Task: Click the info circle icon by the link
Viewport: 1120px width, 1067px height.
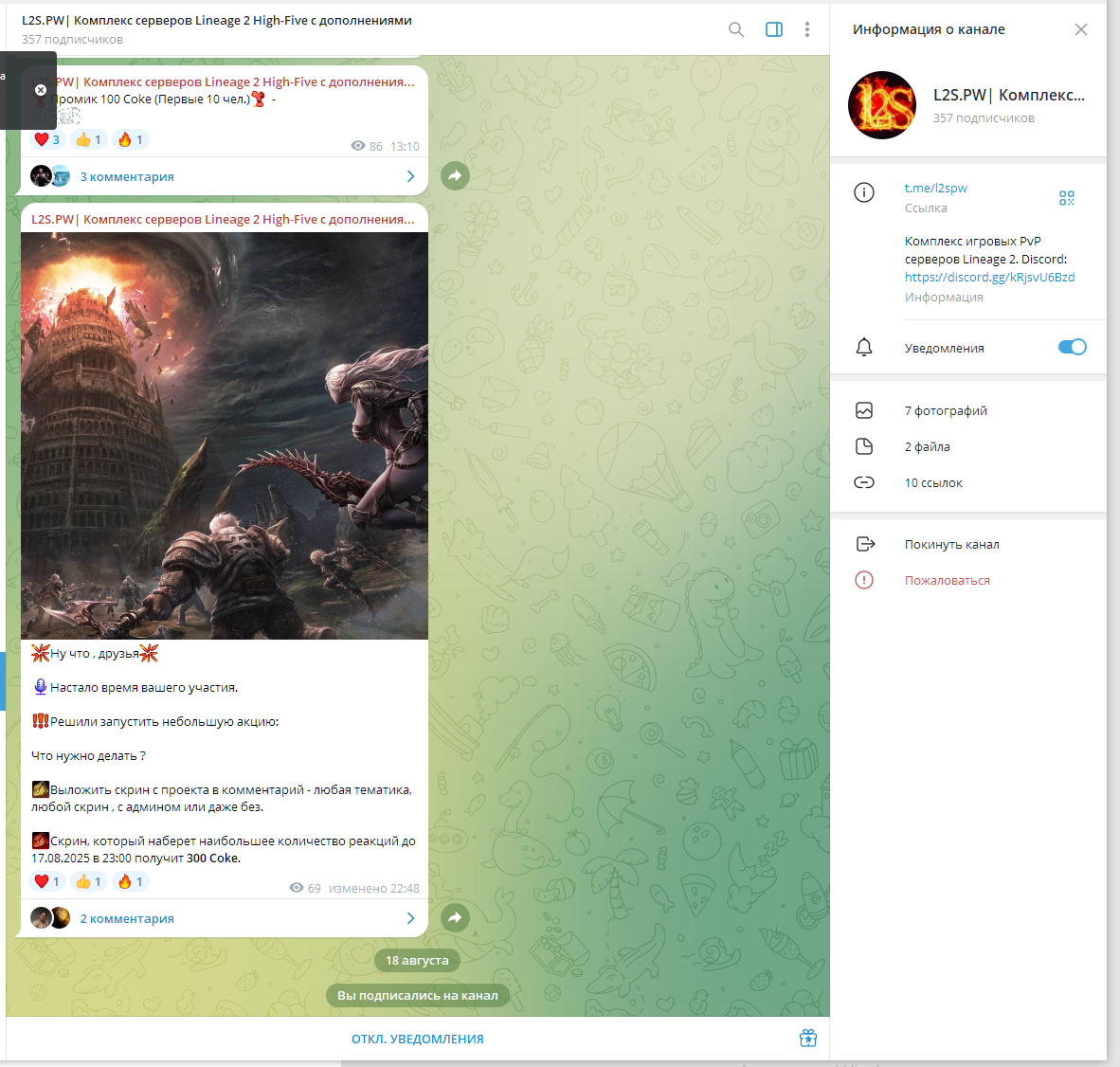Action: [x=864, y=192]
